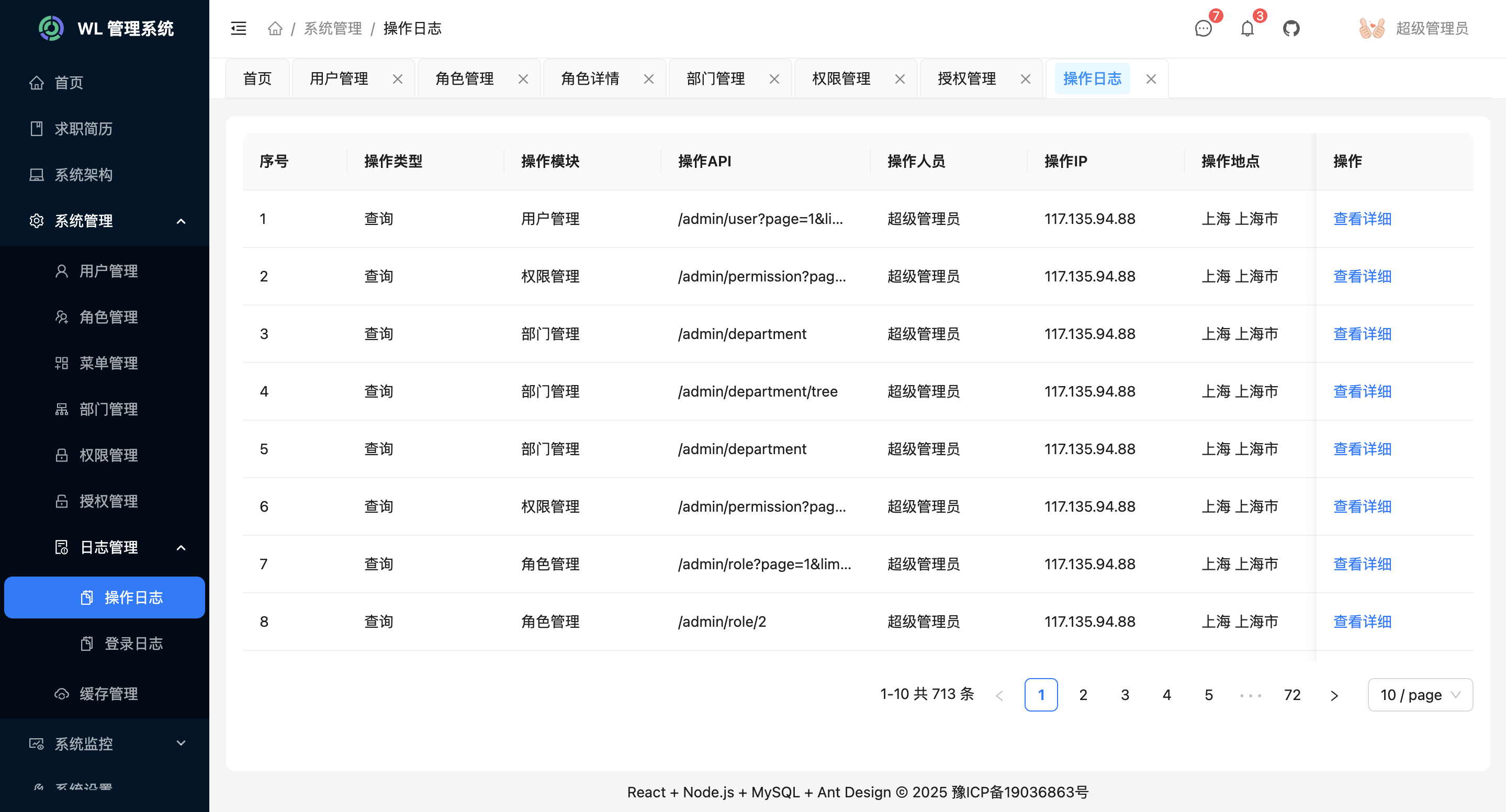Collapse the sidebar with the hamburger toggle icon

pos(238,28)
